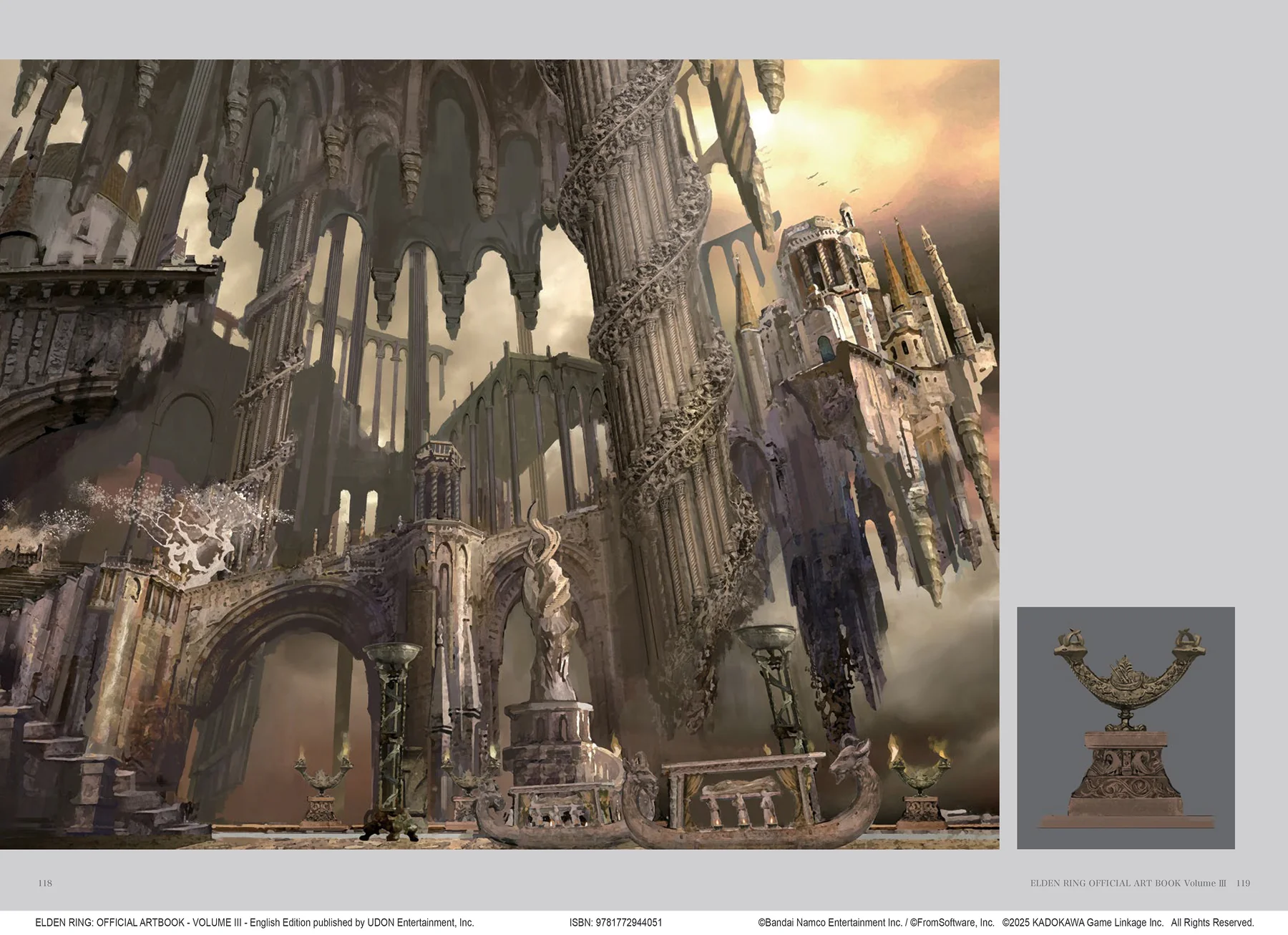Click the tall bowl brazier left of the statue
The width and height of the screenshot is (1288, 935).
(x=391, y=716)
